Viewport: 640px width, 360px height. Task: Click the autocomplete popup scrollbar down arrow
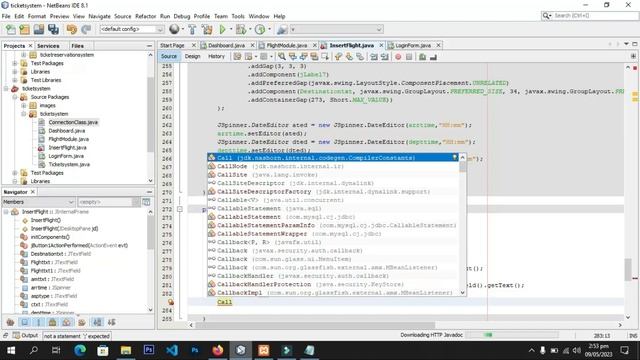tap(462, 293)
